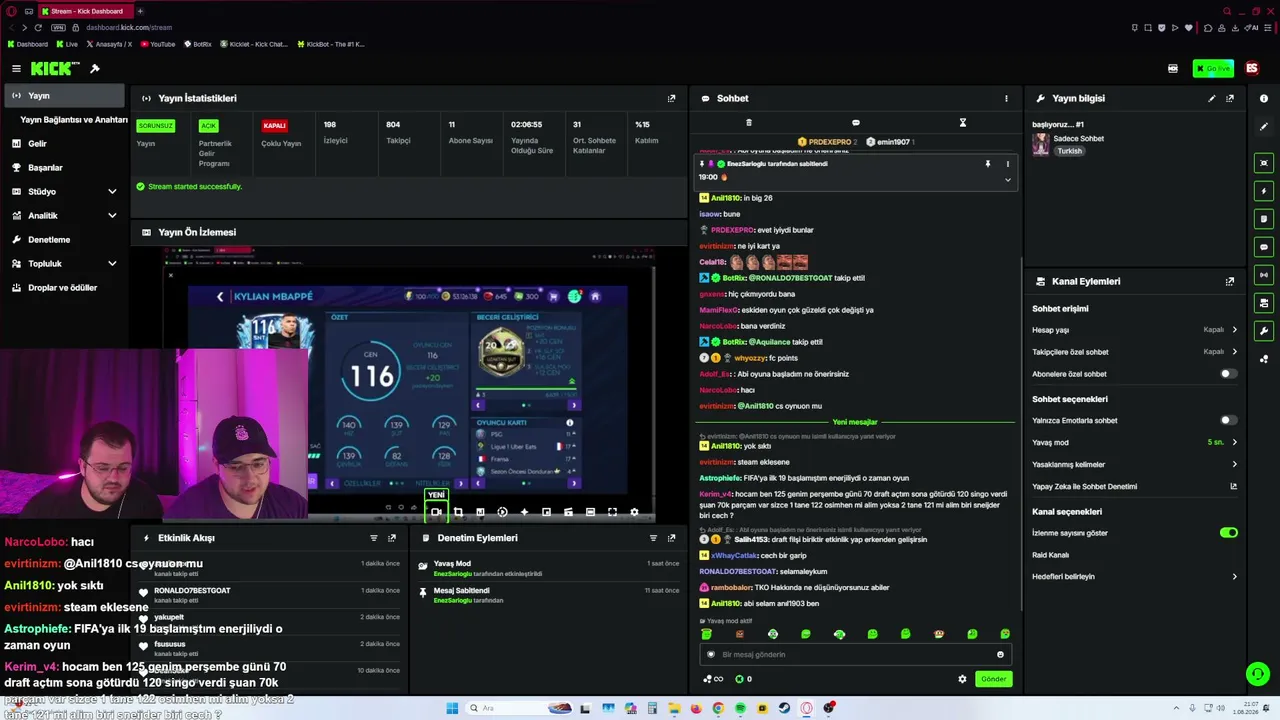Click the chat bubble icon in right rail

coord(1264,247)
